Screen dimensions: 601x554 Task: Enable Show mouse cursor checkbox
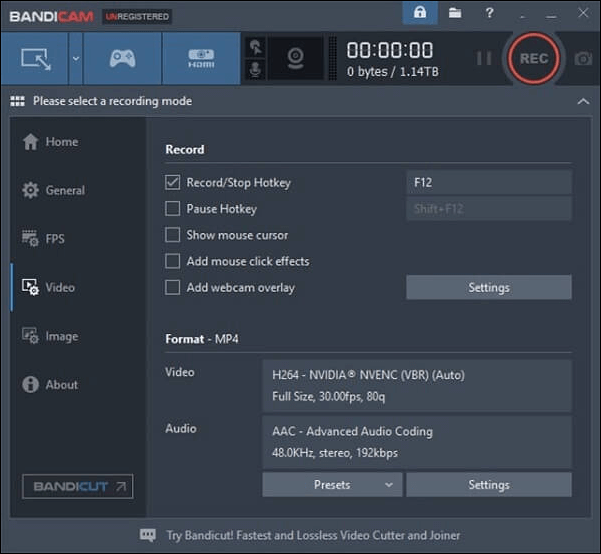click(173, 235)
